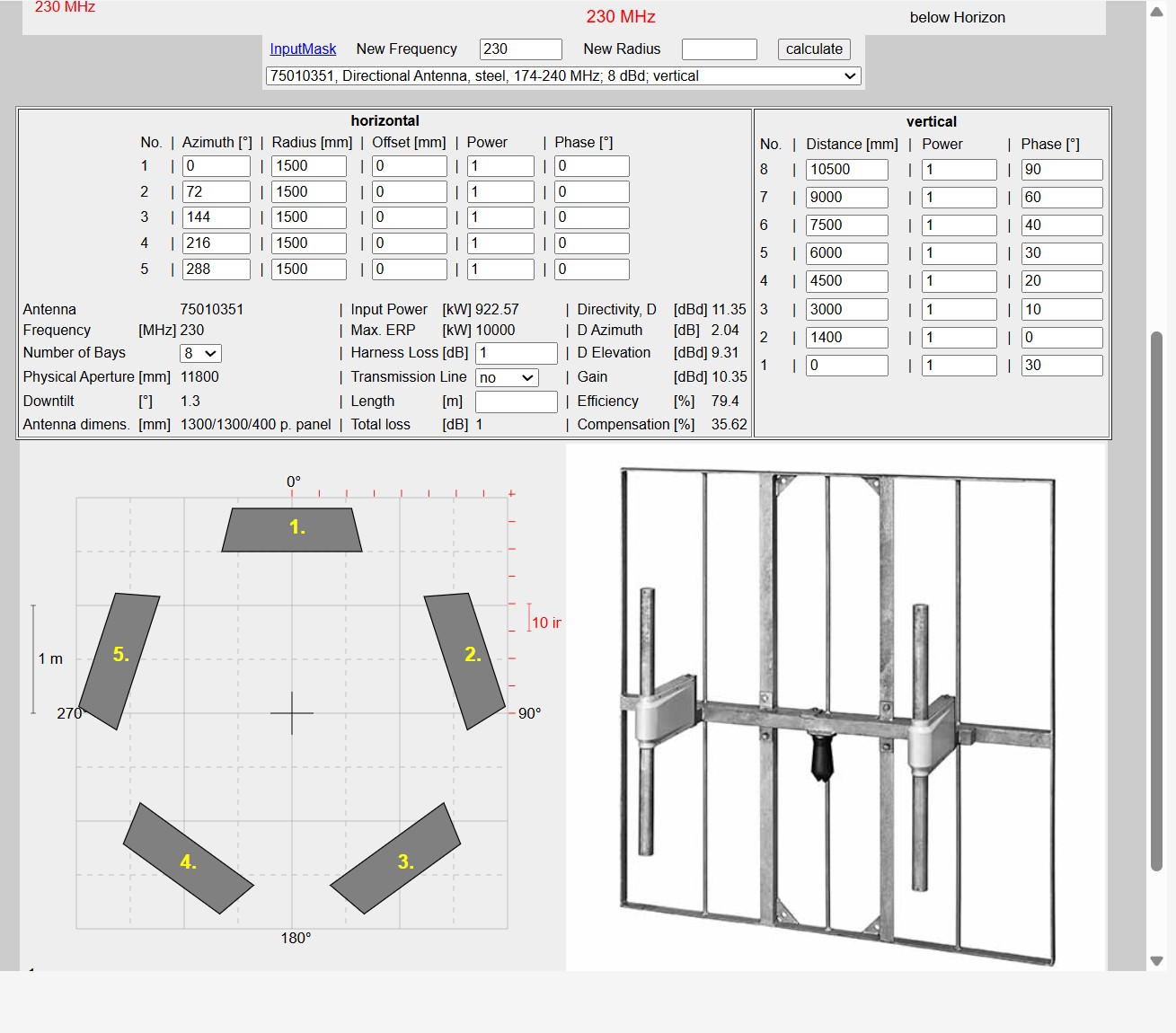Viewport: 1176px width, 1033px height.
Task: Click antenna panel 5 in layout diagram
Action: (119, 660)
